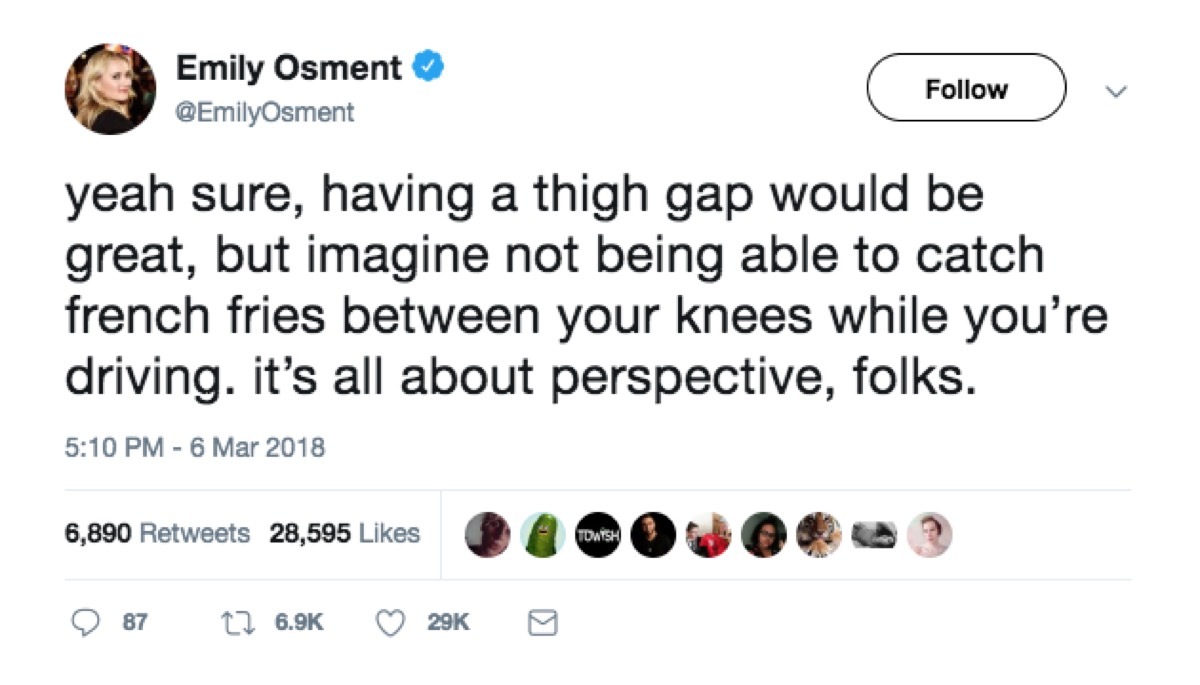Viewport: 1200px width, 685px height.
Task: Open the TDWSH logo liker avatar
Action: click(599, 535)
